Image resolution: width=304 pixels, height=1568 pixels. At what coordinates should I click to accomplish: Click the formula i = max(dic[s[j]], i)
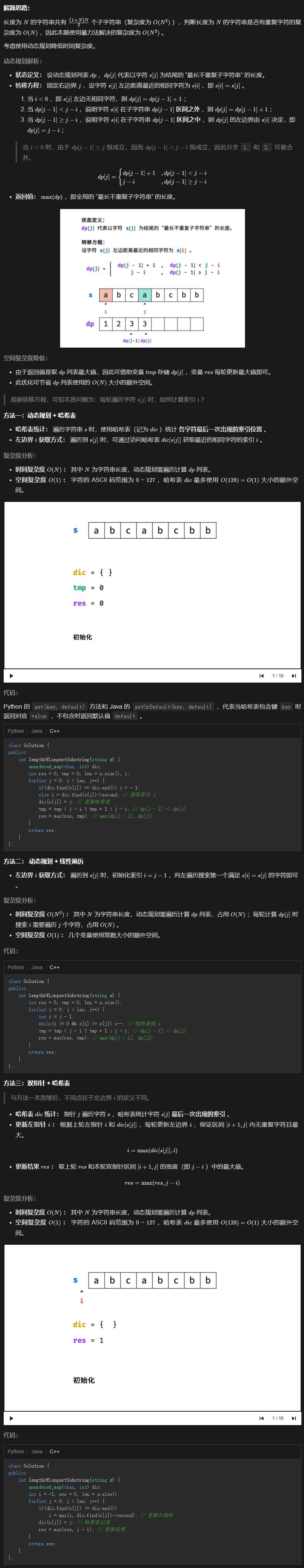pyautogui.click(x=153, y=1150)
